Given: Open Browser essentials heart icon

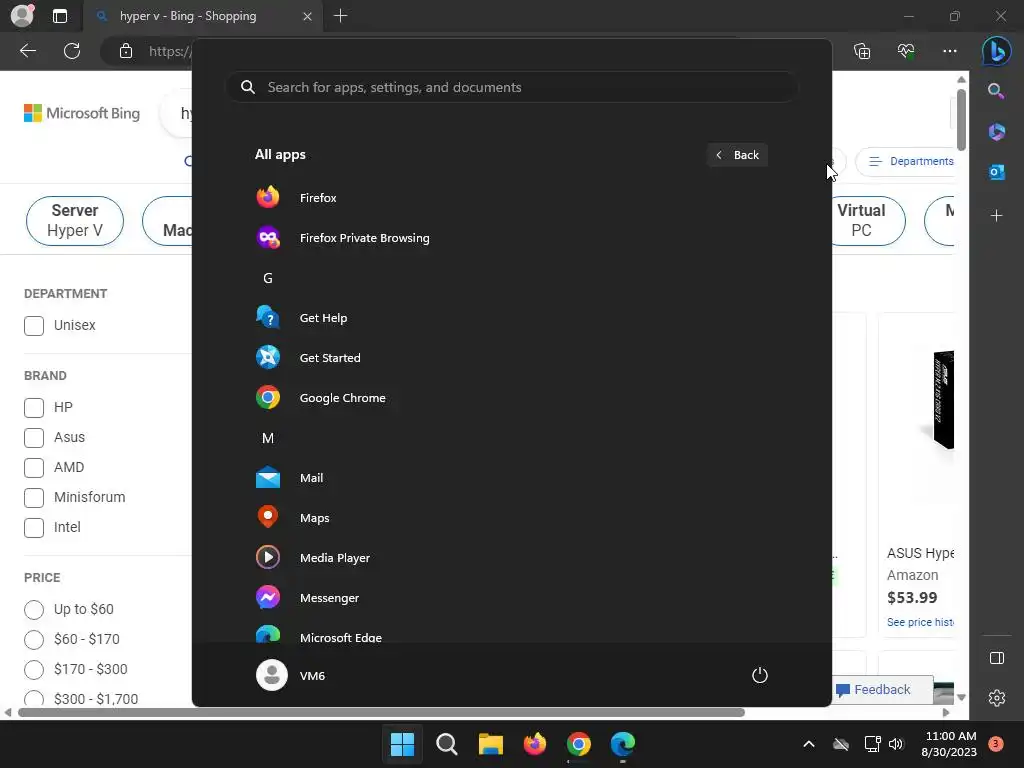Looking at the screenshot, I should tap(906, 51).
